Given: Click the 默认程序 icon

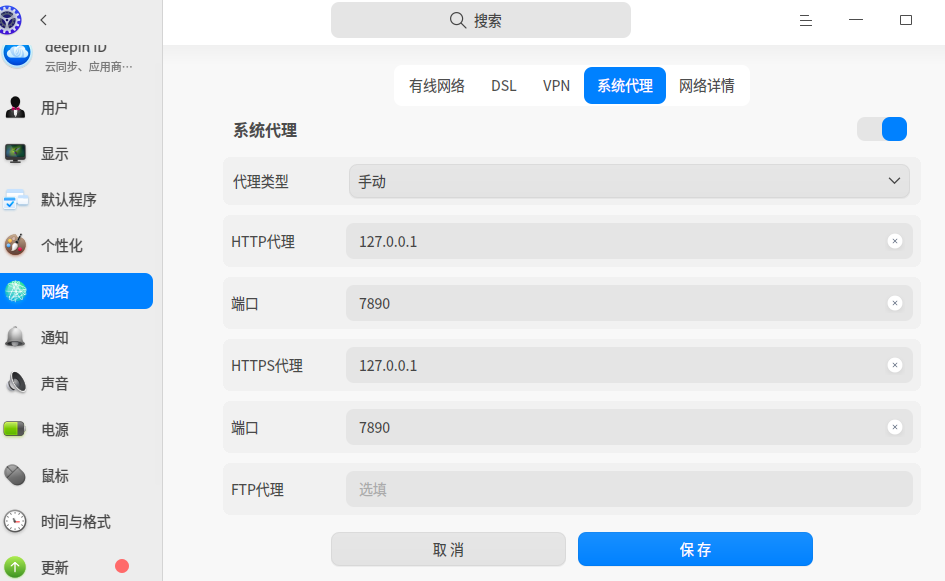Looking at the screenshot, I should 15,199.
